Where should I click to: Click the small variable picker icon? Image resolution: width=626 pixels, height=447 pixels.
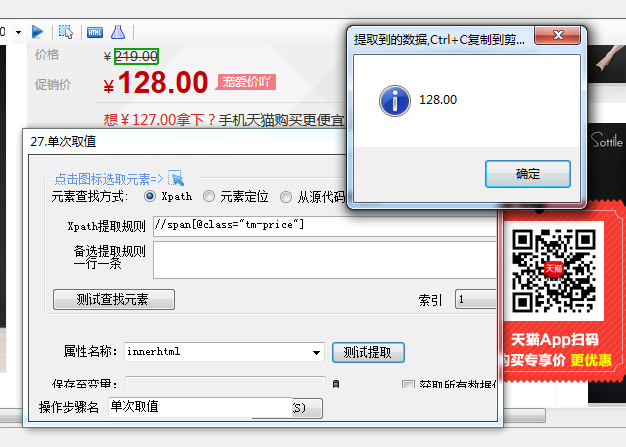336,384
